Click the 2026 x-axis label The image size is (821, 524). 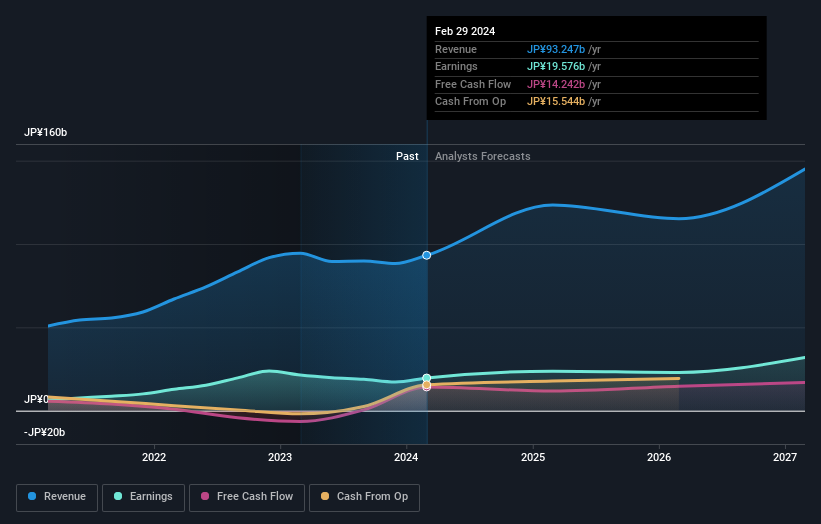pyautogui.click(x=659, y=457)
